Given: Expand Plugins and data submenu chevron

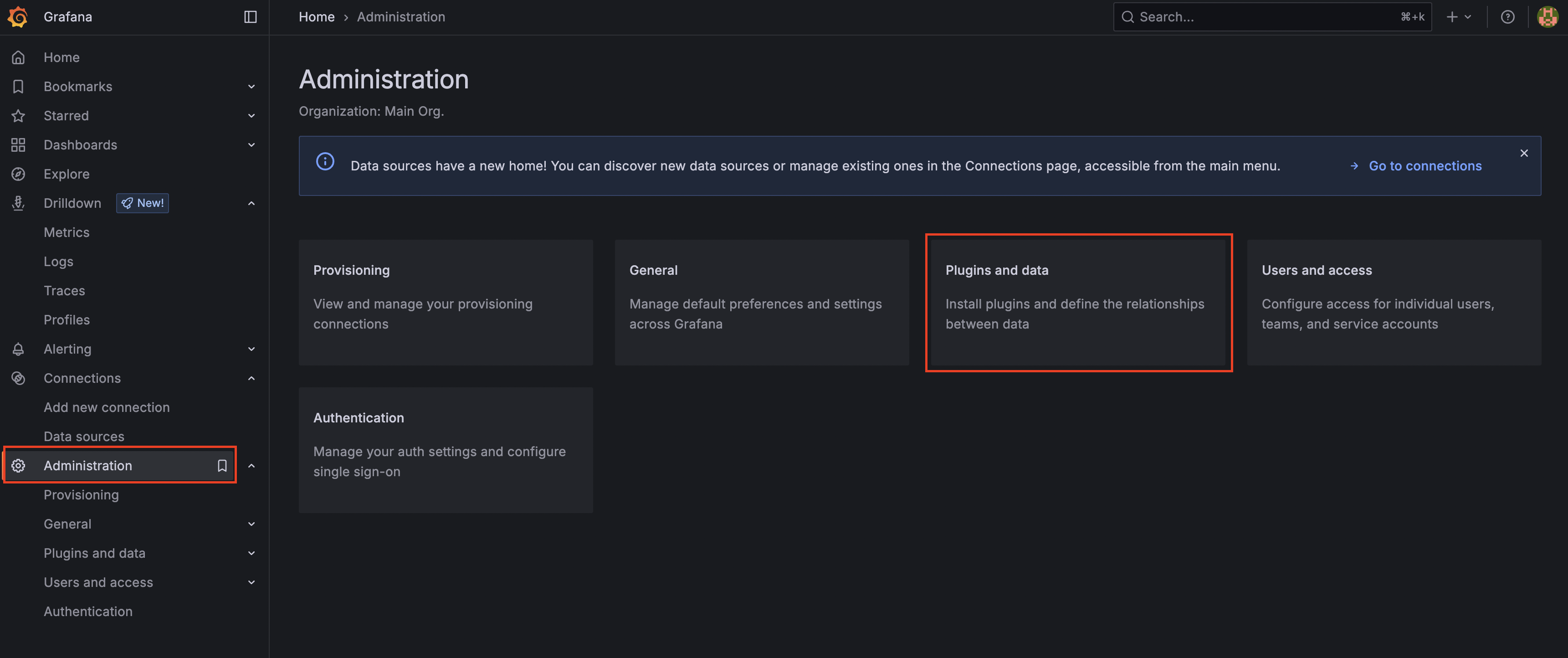Looking at the screenshot, I should click(251, 553).
